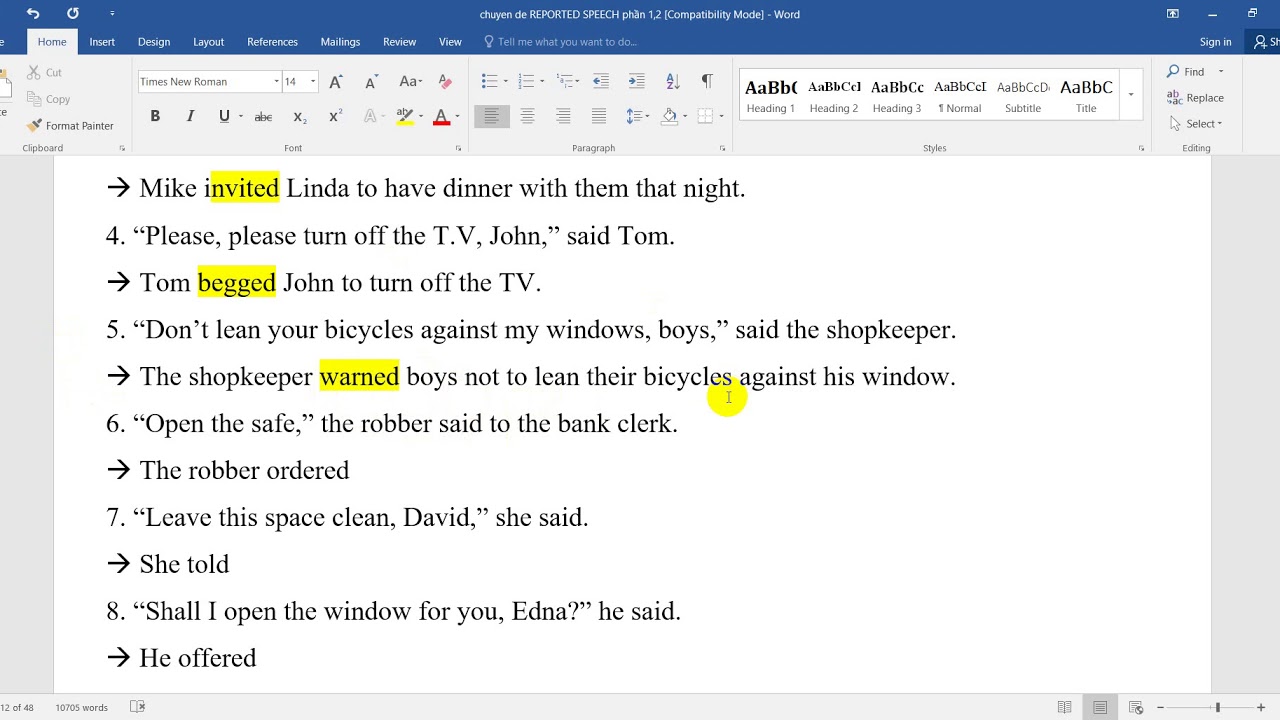Open the Layout tab
This screenshot has height=720, width=1280.
pyautogui.click(x=208, y=42)
